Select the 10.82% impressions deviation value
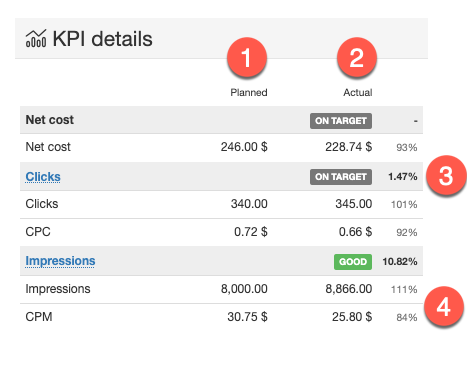The image size is (467, 366). tap(400, 262)
